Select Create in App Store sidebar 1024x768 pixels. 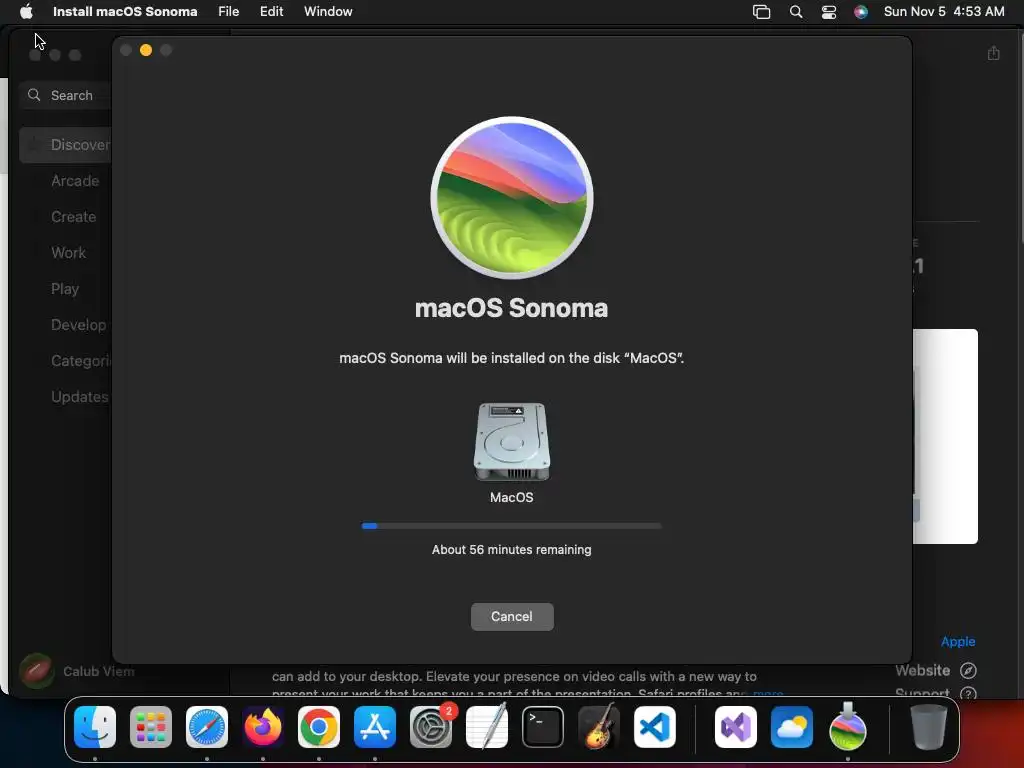[x=74, y=217]
